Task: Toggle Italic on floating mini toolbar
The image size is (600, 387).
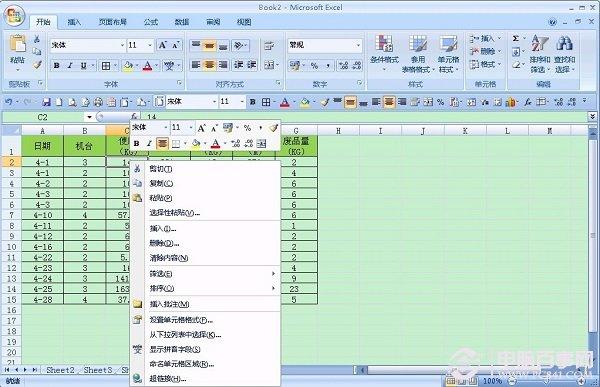Action: click(149, 144)
